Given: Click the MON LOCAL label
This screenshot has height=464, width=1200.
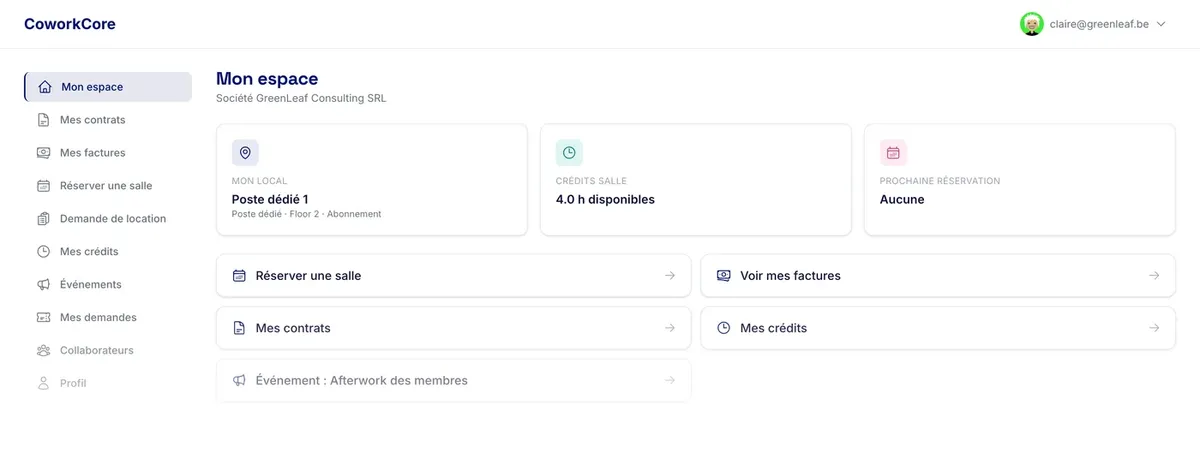Looking at the screenshot, I should 259,181.
